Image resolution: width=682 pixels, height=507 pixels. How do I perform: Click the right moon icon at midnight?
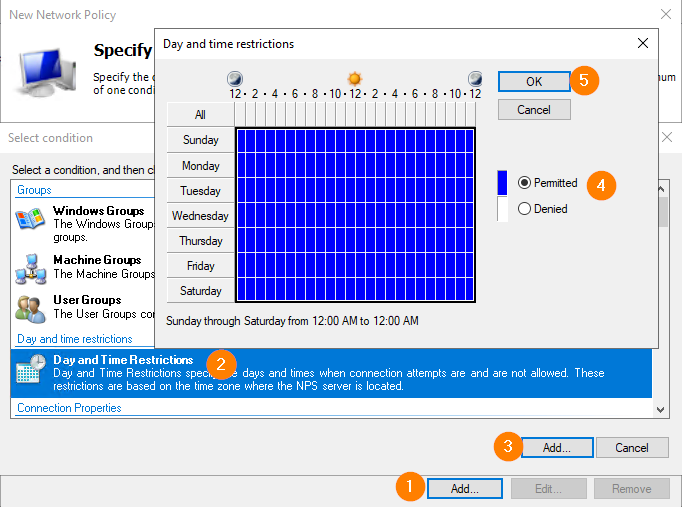tap(475, 78)
